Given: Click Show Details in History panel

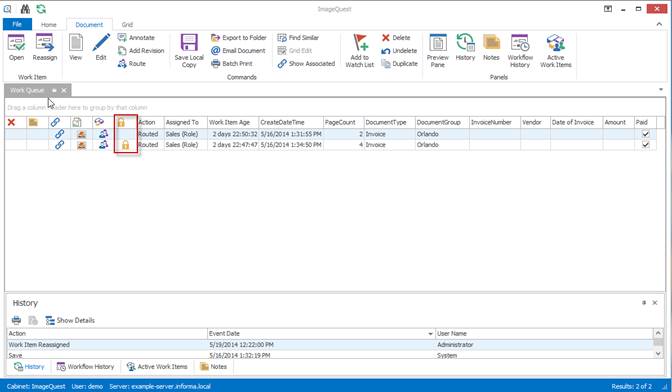Looking at the screenshot, I should pos(70,320).
